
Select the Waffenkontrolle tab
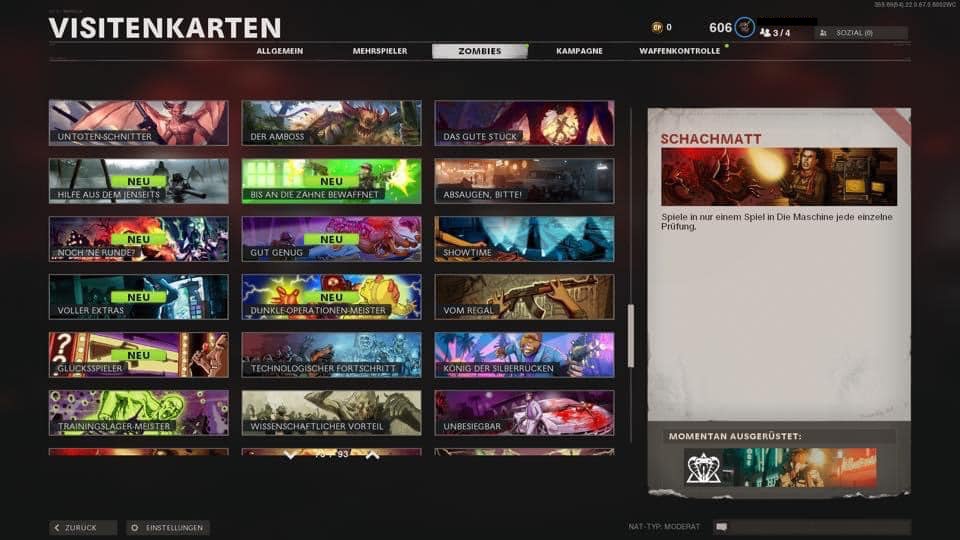(x=679, y=51)
